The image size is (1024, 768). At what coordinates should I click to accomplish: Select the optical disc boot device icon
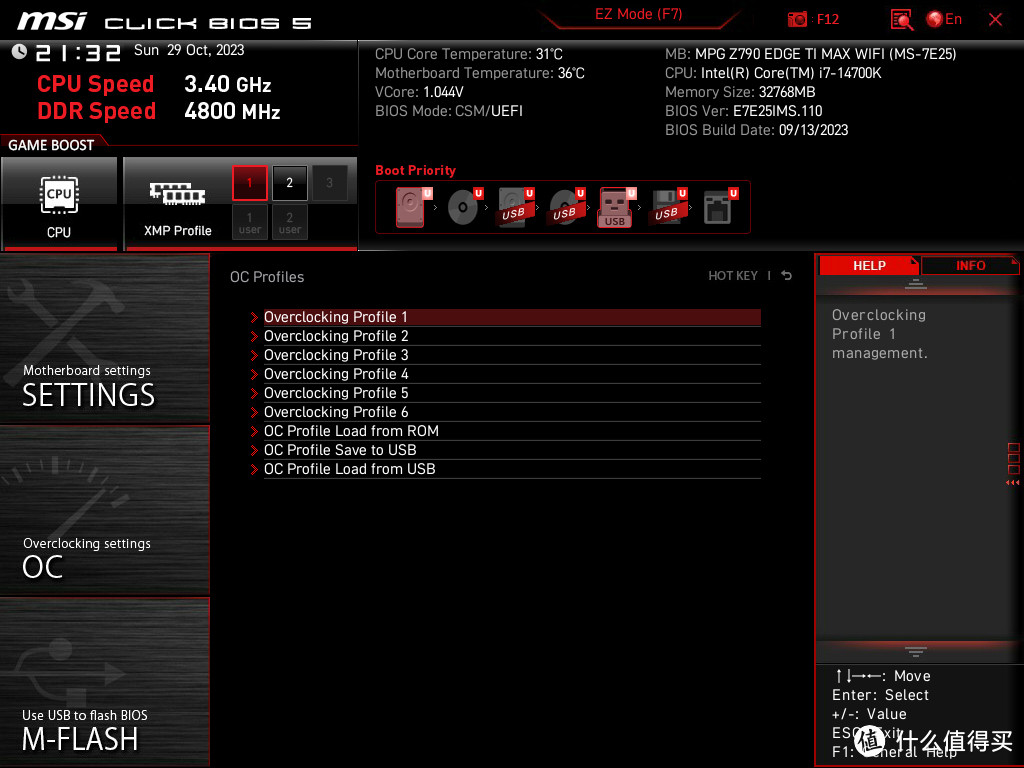coord(464,207)
